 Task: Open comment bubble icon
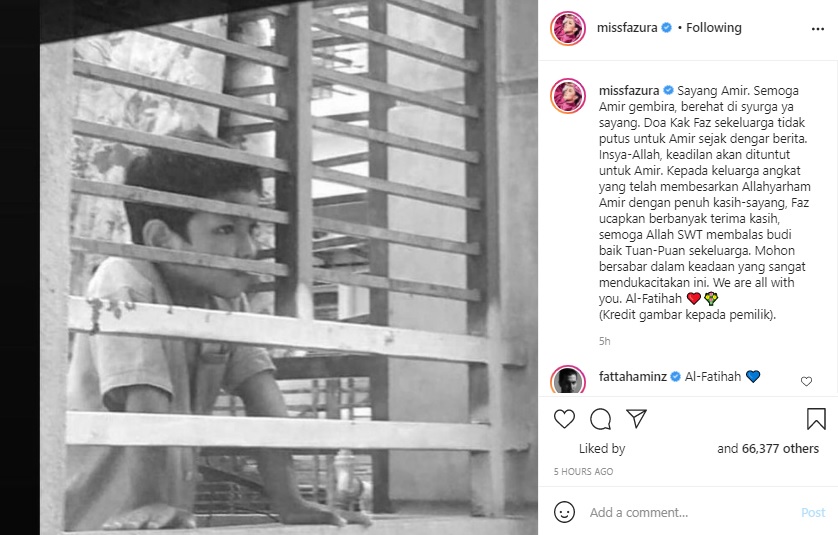(600, 419)
